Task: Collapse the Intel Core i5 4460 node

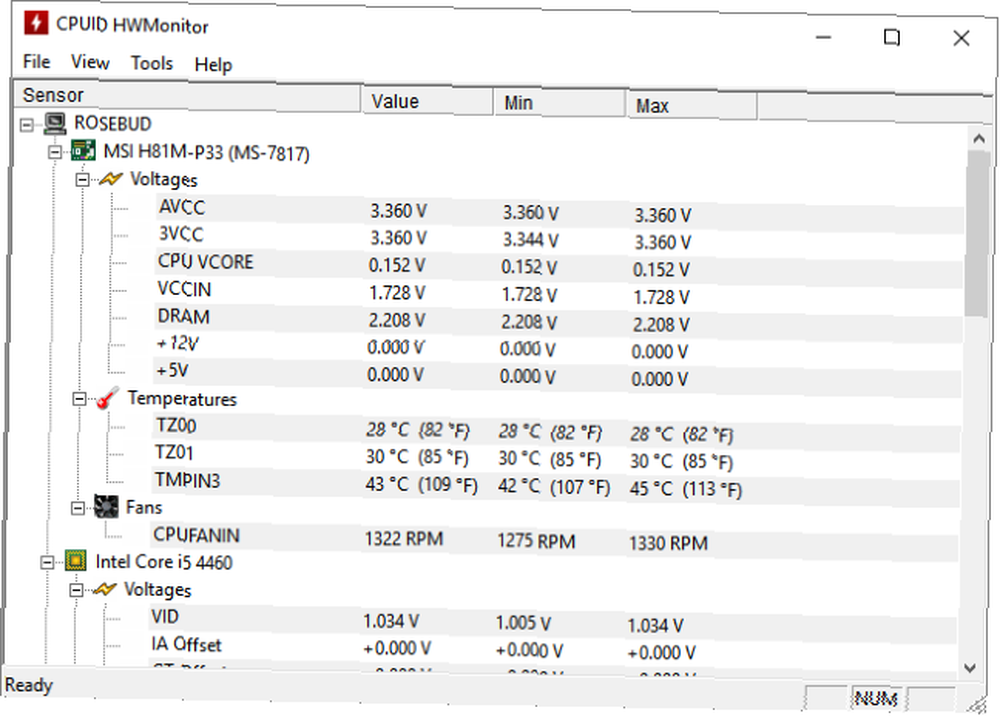Action: click(x=48, y=562)
